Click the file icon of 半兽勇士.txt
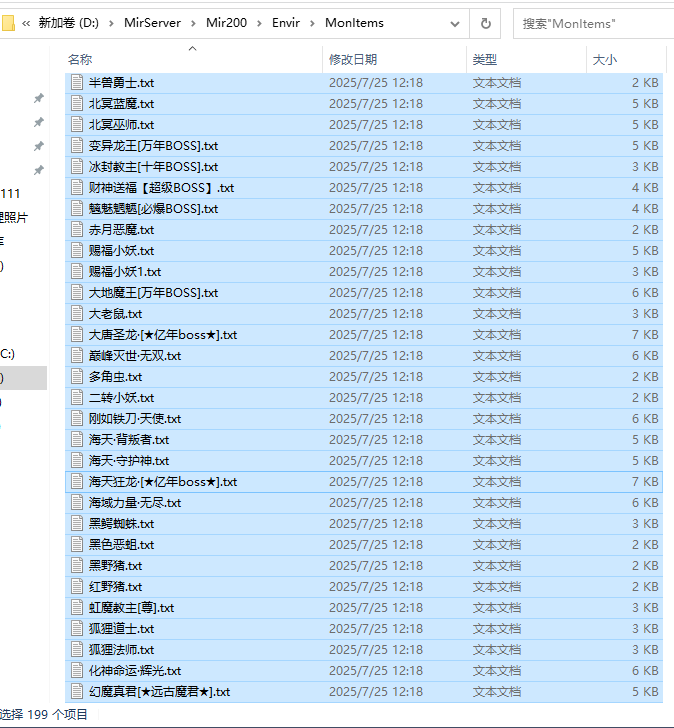 point(77,83)
